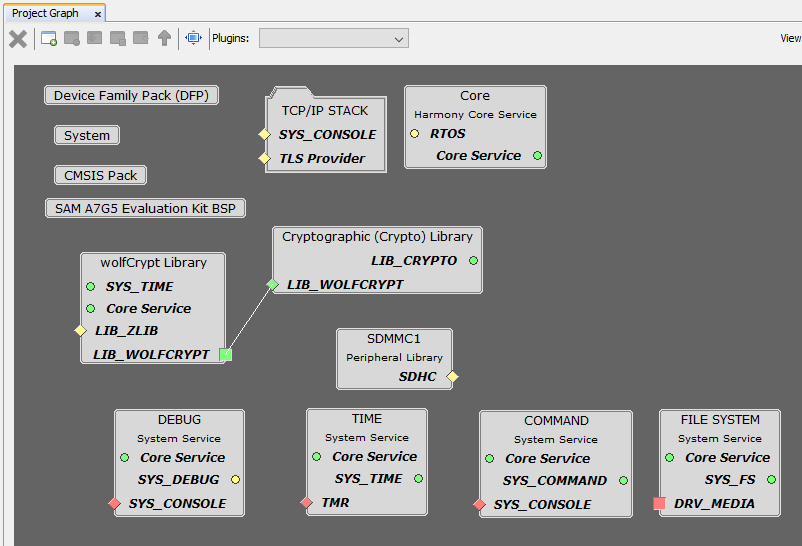The height and width of the screenshot is (546, 802).
Task: Click the center view toolbar icon
Action: (x=193, y=38)
